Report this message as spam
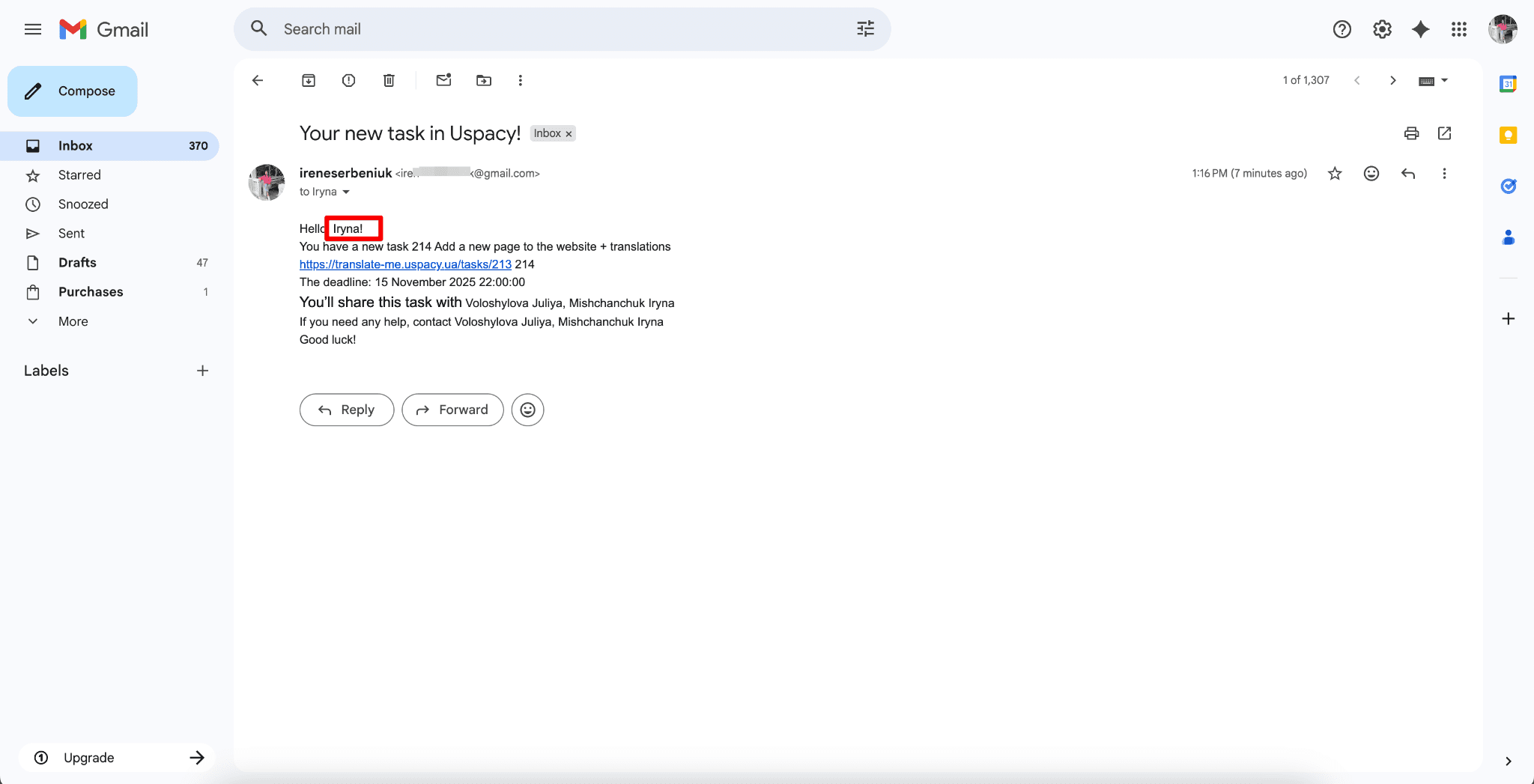This screenshot has height=784, width=1534. point(348,80)
